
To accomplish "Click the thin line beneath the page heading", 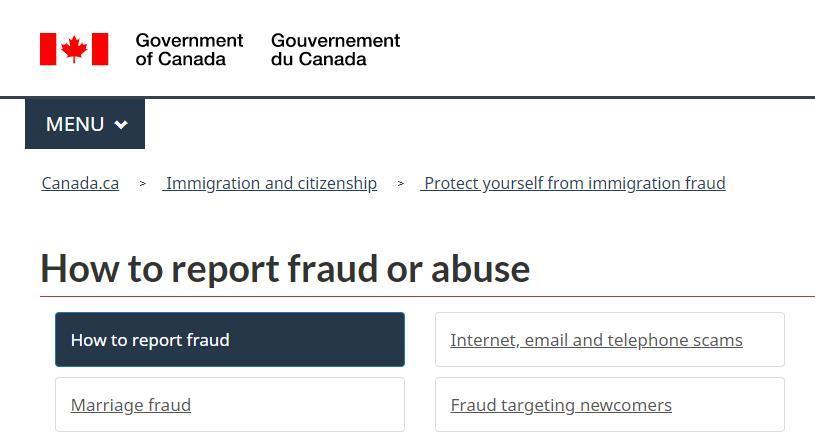I will (427, 297).
